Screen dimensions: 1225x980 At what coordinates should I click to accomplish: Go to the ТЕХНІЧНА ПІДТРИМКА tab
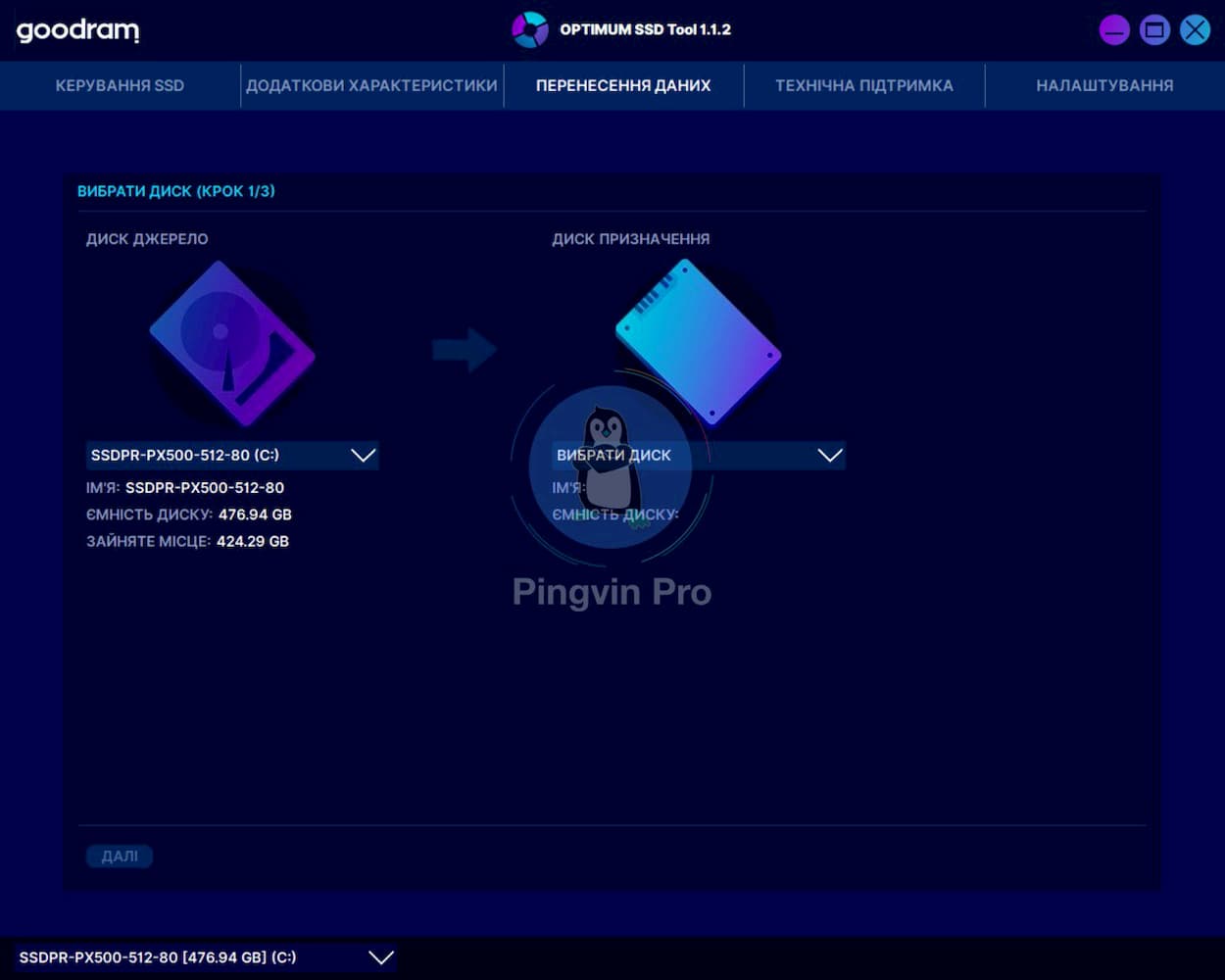[x=863, y=85]
